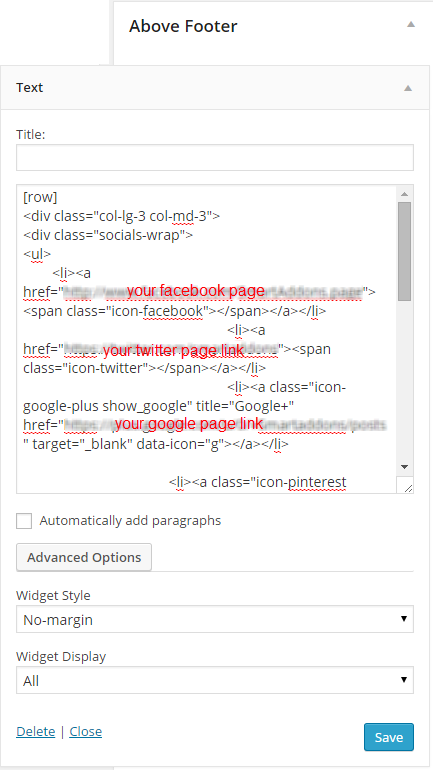Click the Close link
Image resolution: width=433 pixels, height=770 pixels.
[x=85, y=732]
